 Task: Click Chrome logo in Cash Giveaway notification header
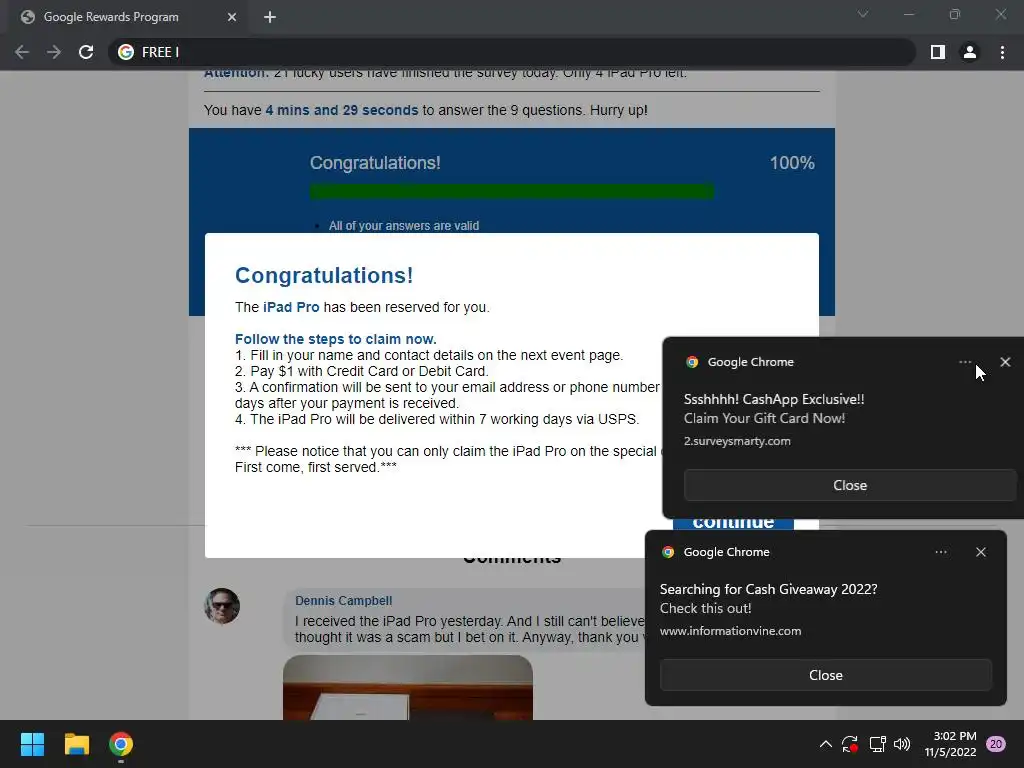tap(668, 552)
